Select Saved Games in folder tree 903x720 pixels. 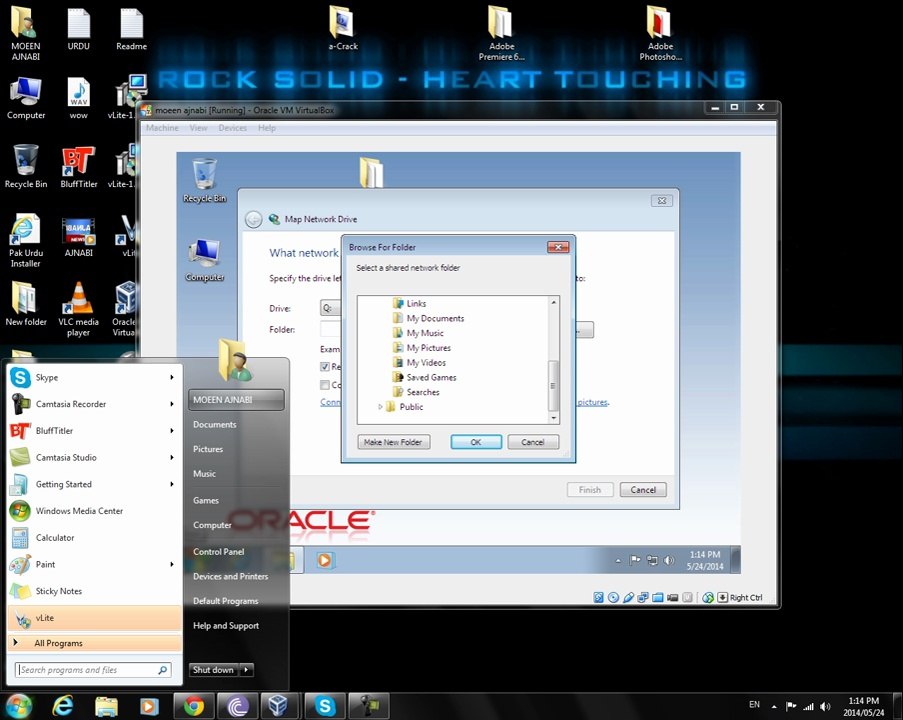pos(431,377)
